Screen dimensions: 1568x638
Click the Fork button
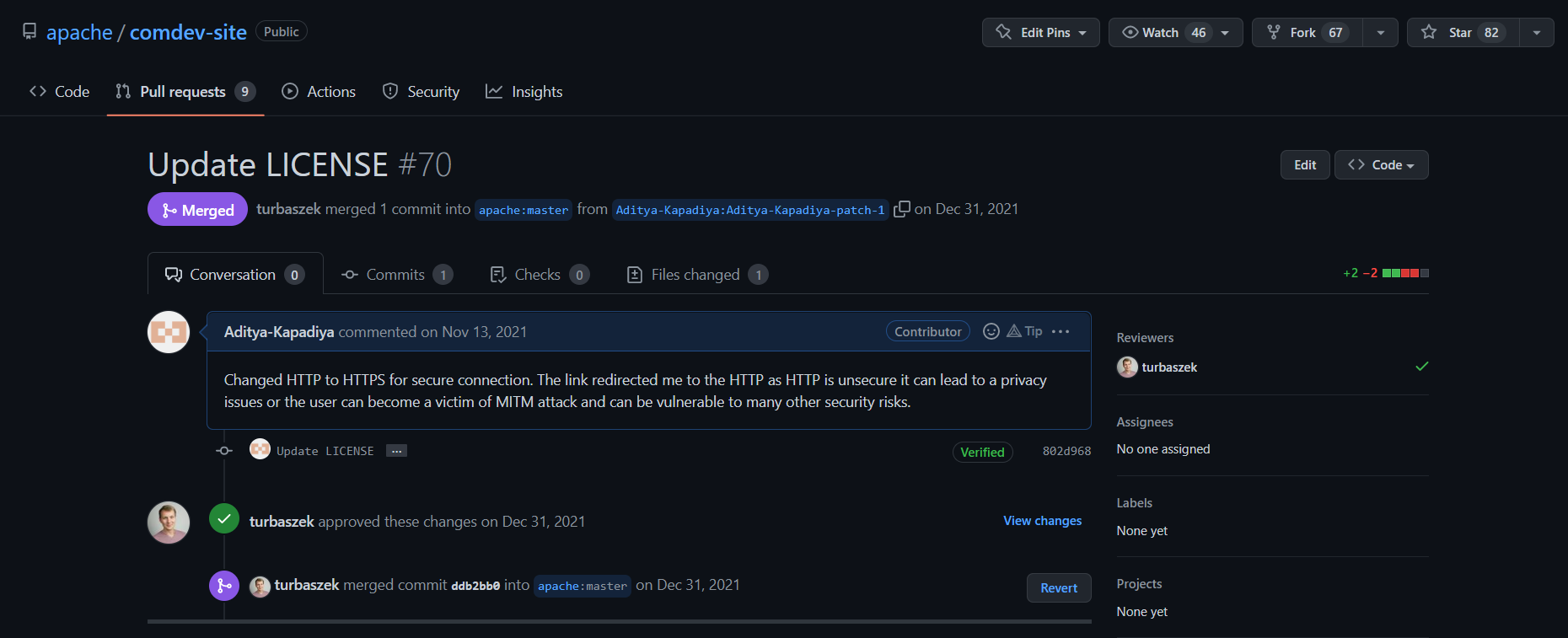1308,32
